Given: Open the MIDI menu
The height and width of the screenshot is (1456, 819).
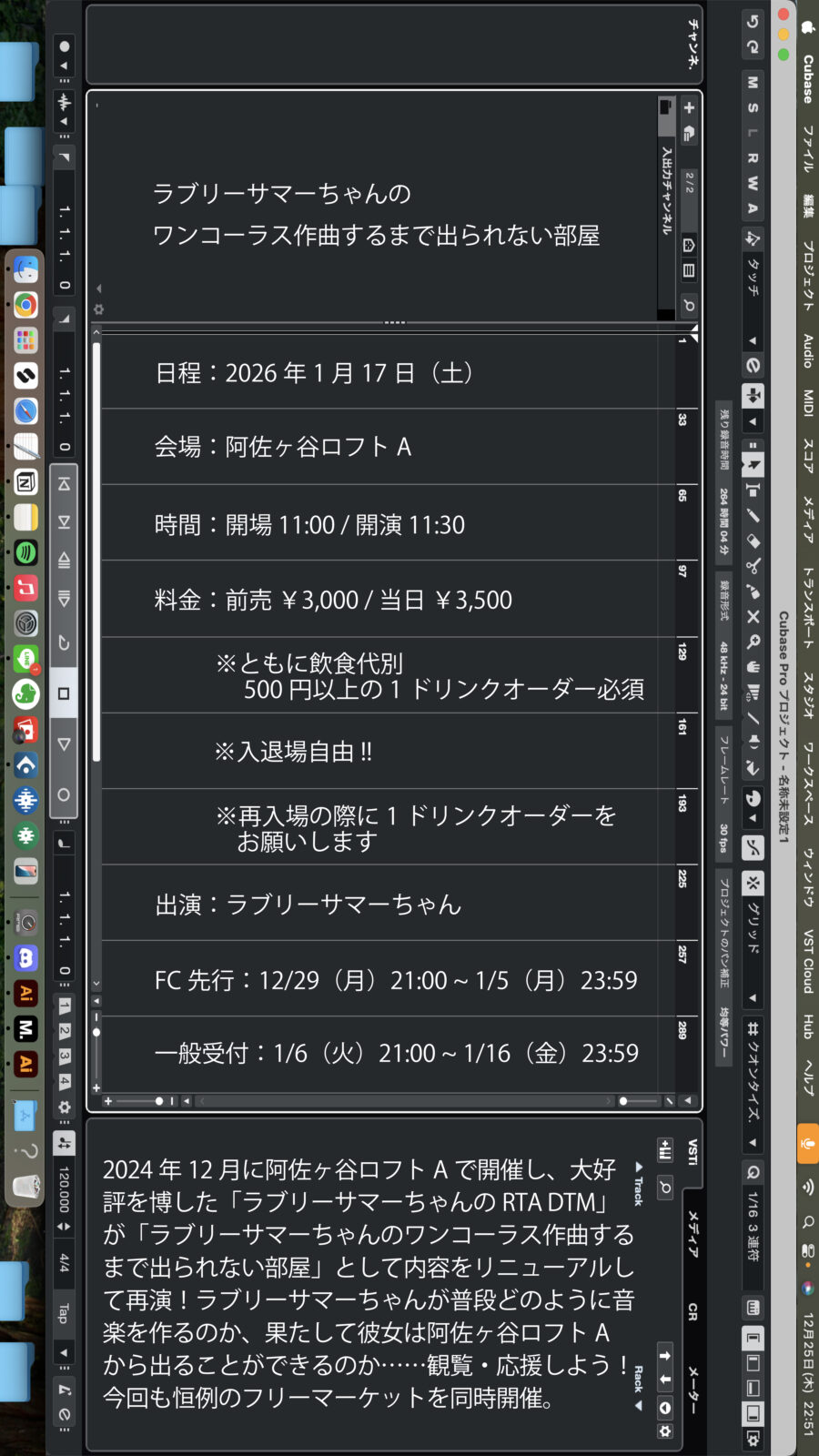Looking at the screenshot, I should (x=807, y=402).
